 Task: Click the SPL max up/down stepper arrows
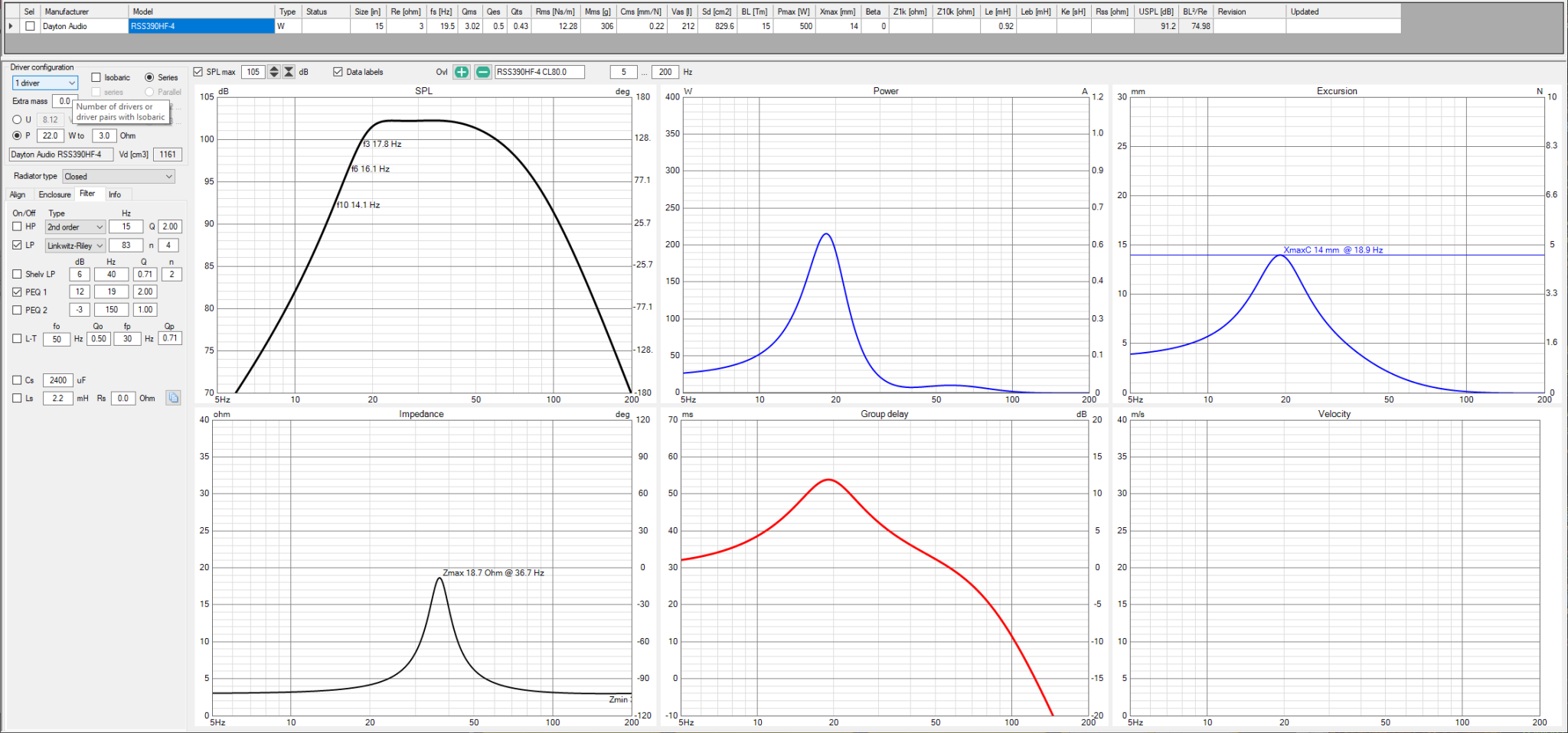(274, 72)
